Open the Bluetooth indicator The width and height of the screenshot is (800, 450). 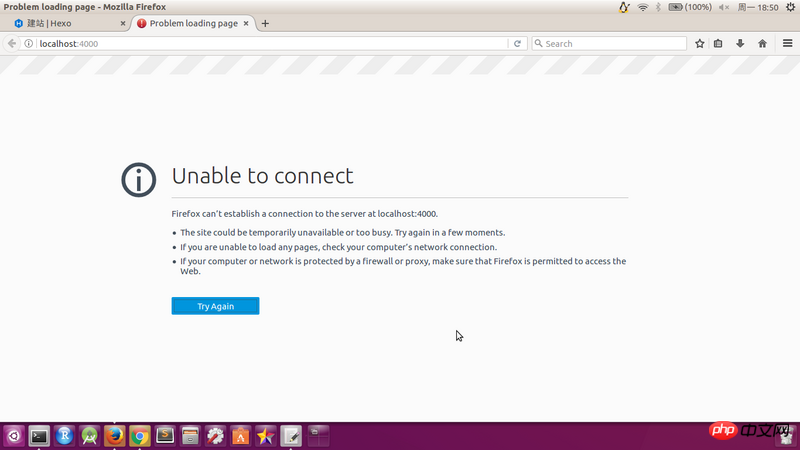(658, 7)
